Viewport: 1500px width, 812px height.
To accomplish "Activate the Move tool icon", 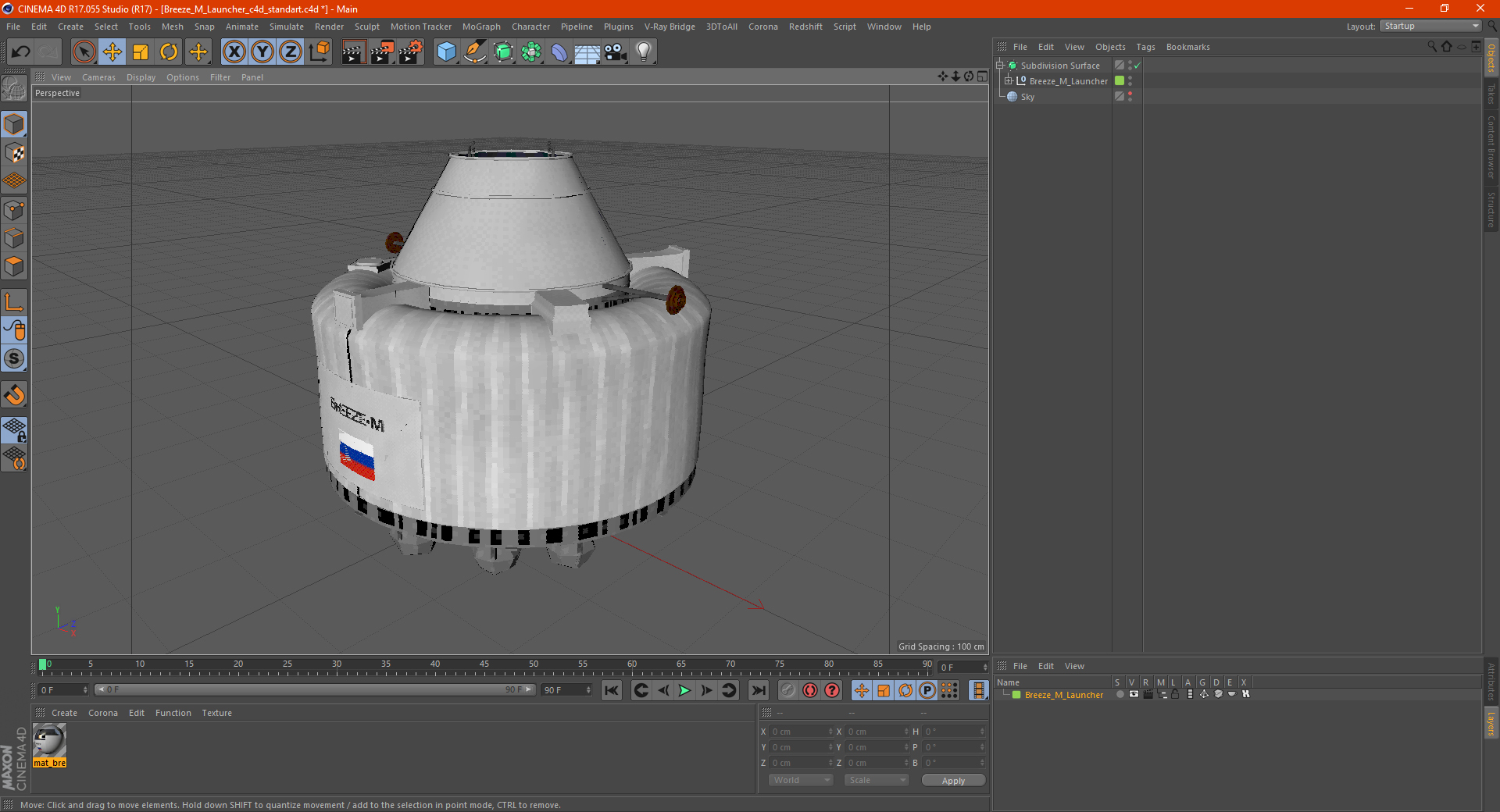I will click(112, 52).
